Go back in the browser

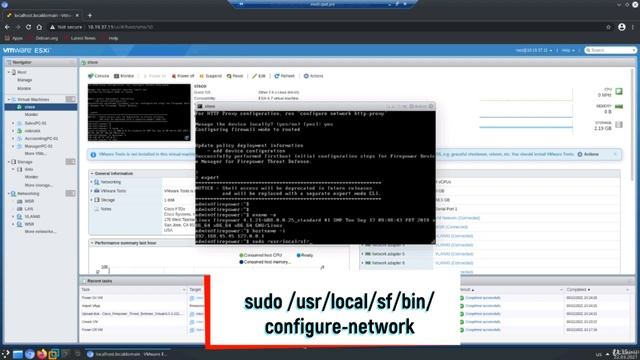point(7,27)
